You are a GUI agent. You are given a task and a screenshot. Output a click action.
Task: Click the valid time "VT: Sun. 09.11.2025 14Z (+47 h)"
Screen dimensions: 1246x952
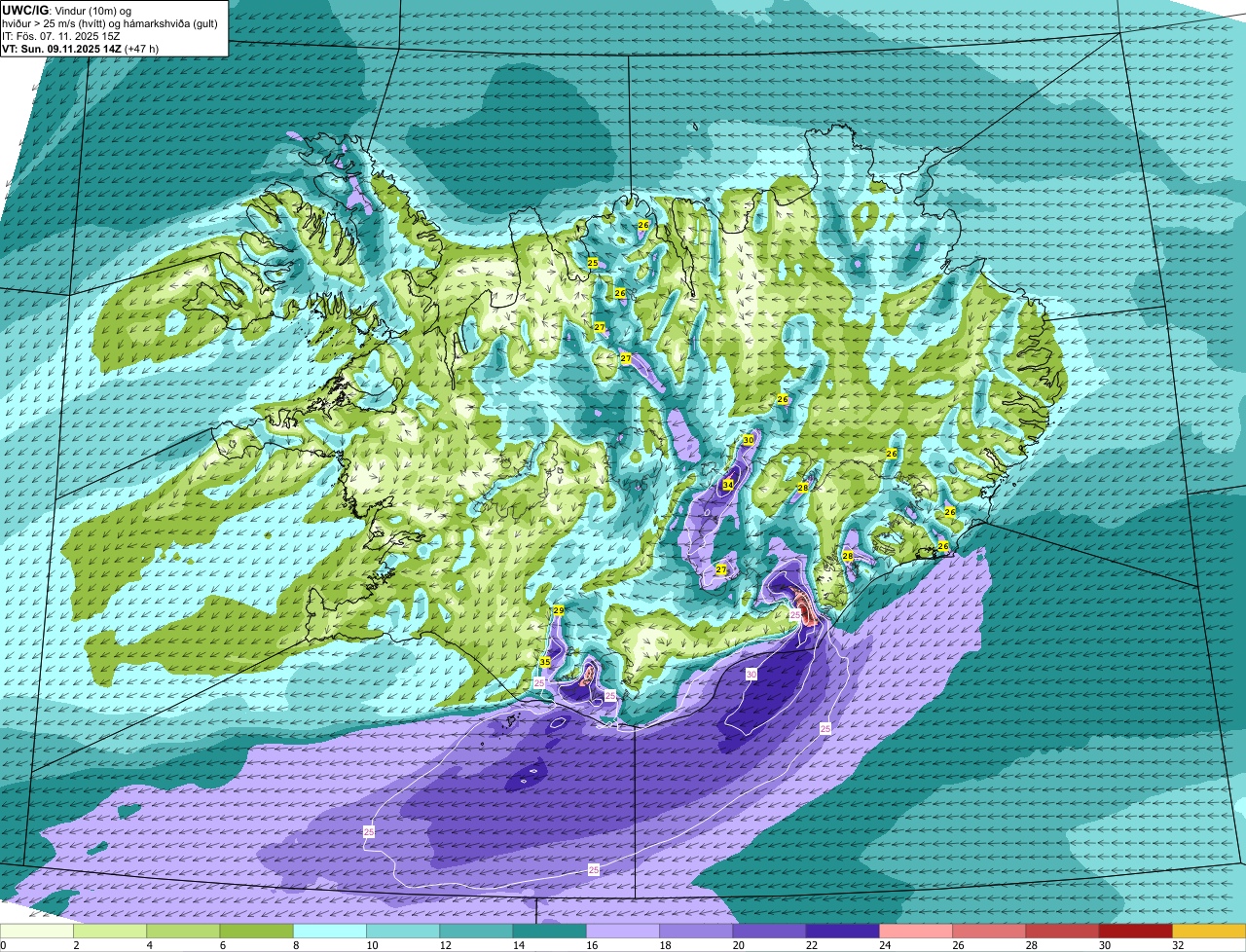point(81,48)
